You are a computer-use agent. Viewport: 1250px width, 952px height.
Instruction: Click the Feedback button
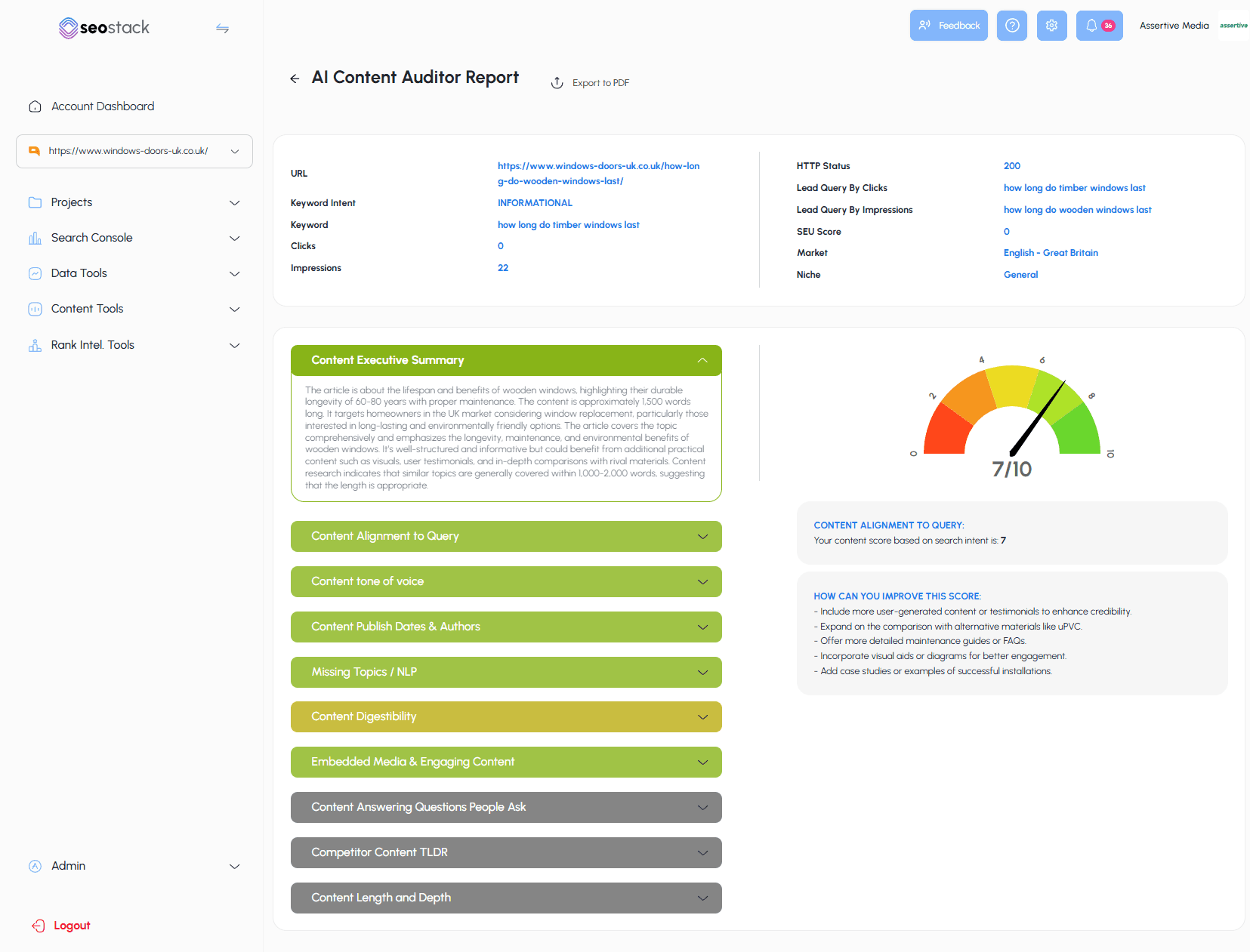948,26
